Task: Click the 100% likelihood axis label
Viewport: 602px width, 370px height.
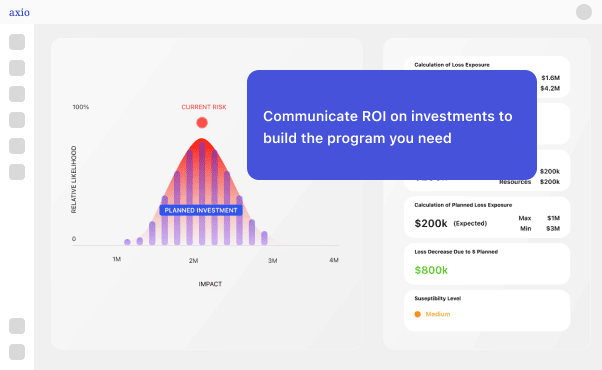Action: [x=81, y=107]
